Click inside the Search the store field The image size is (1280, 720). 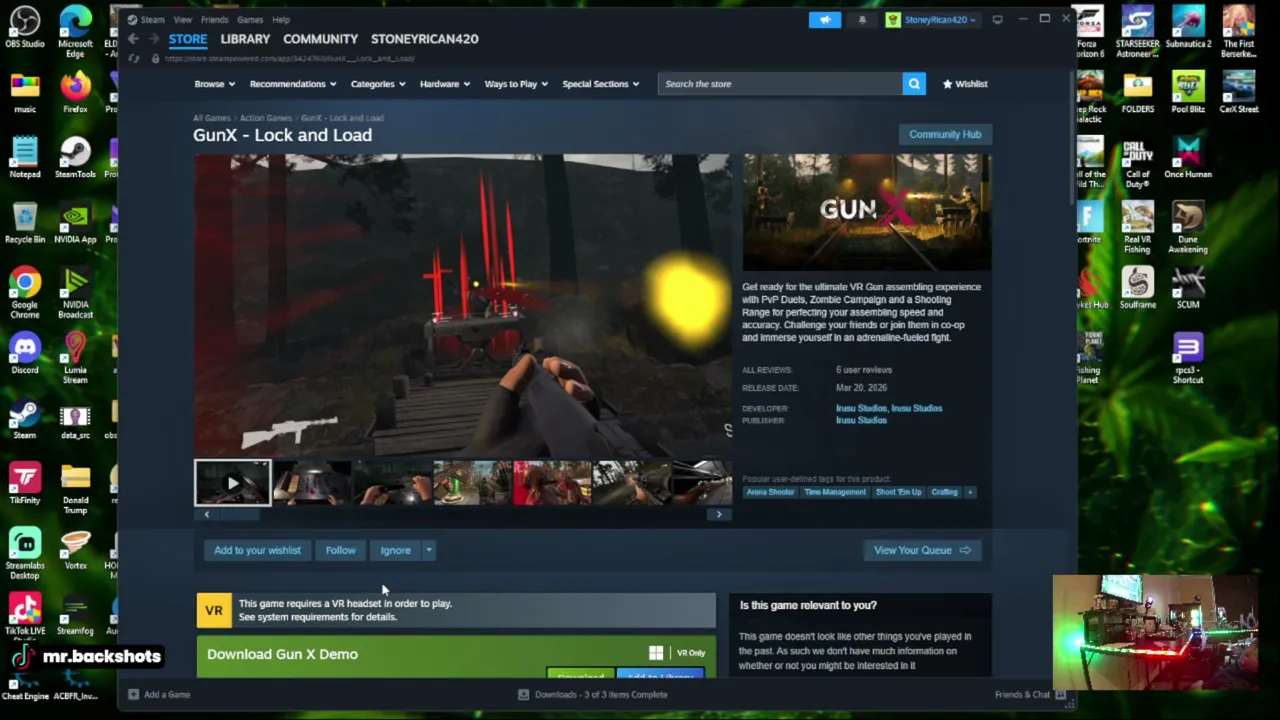[780, 84]
